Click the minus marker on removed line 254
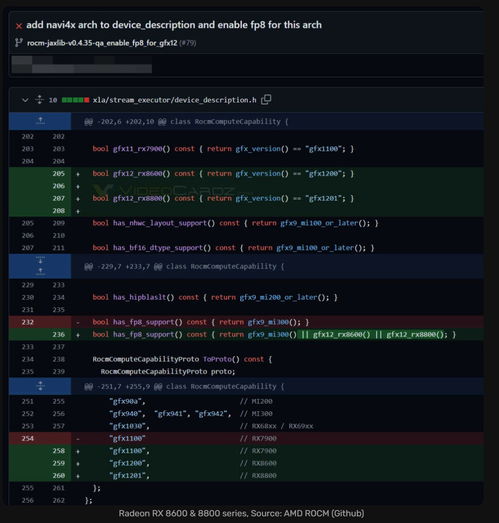This screenshot has width=499, height=523. tap(78, 439)
